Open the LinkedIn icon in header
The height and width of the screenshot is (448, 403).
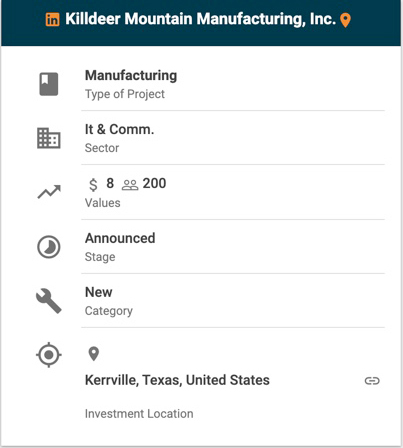(x=52, y=20)
